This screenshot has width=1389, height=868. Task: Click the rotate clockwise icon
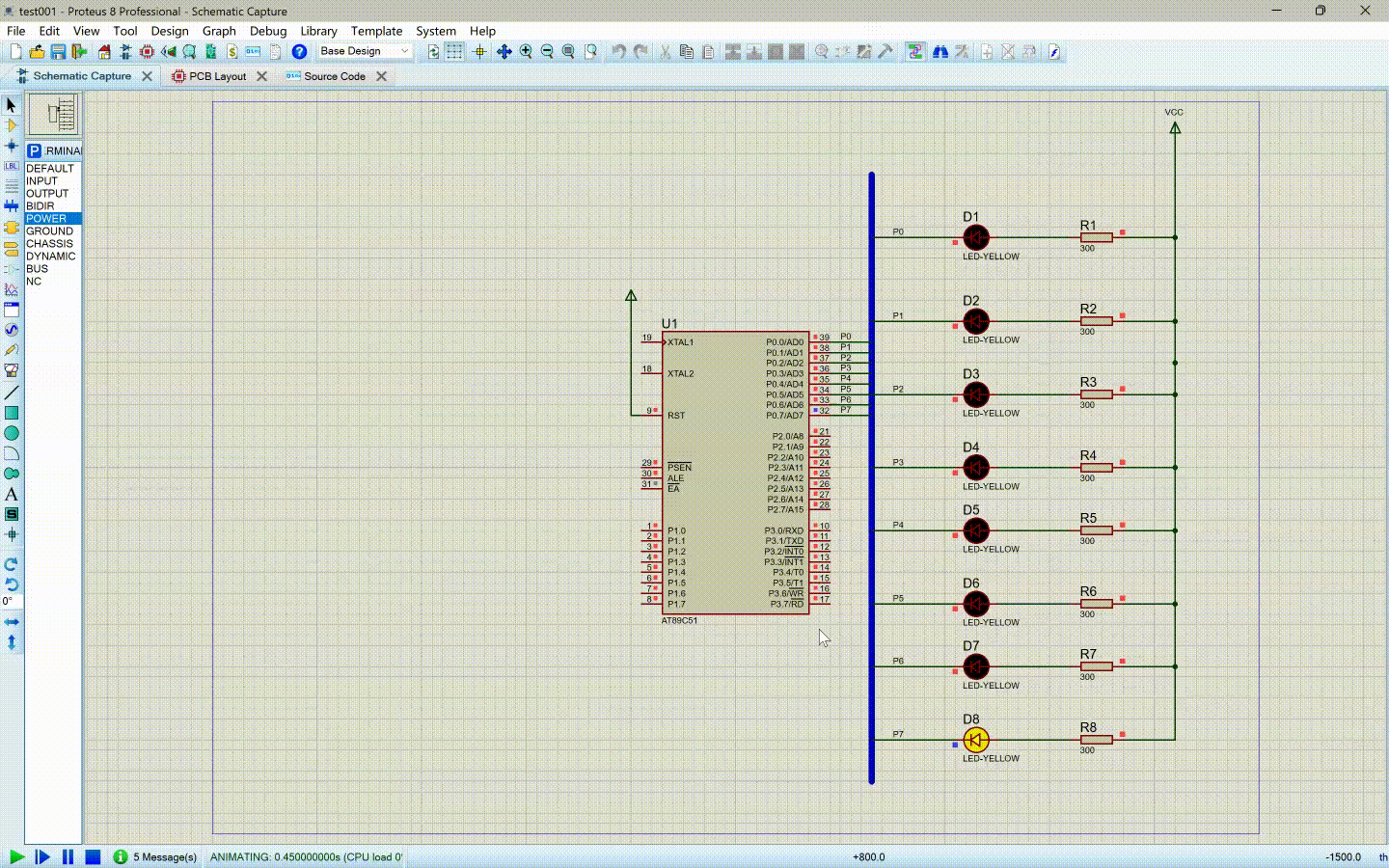click(12, 564)
